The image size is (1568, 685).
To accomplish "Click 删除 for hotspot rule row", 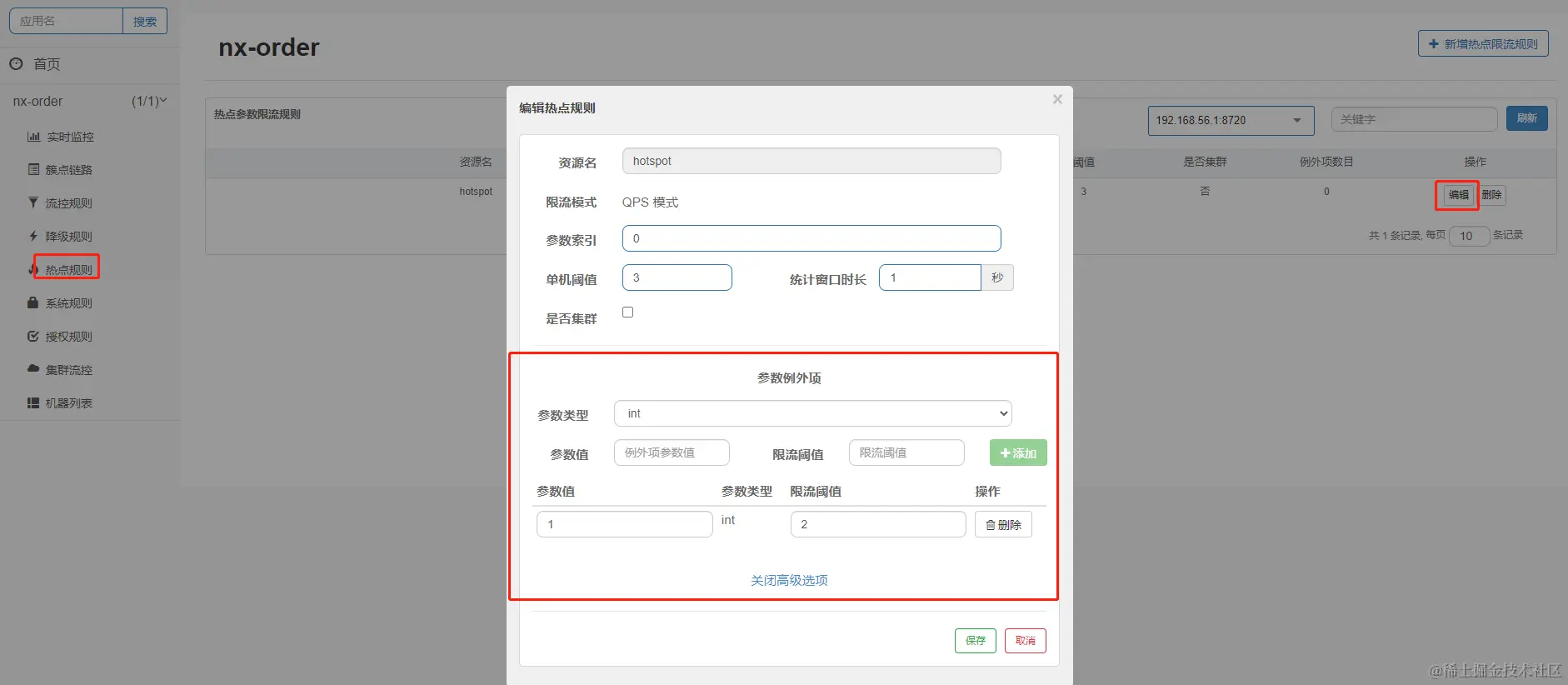I will [x=1491, y=195].
